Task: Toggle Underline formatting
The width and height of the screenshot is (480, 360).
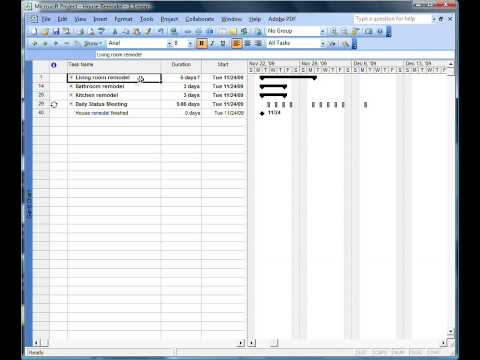Action: (223, 43)
